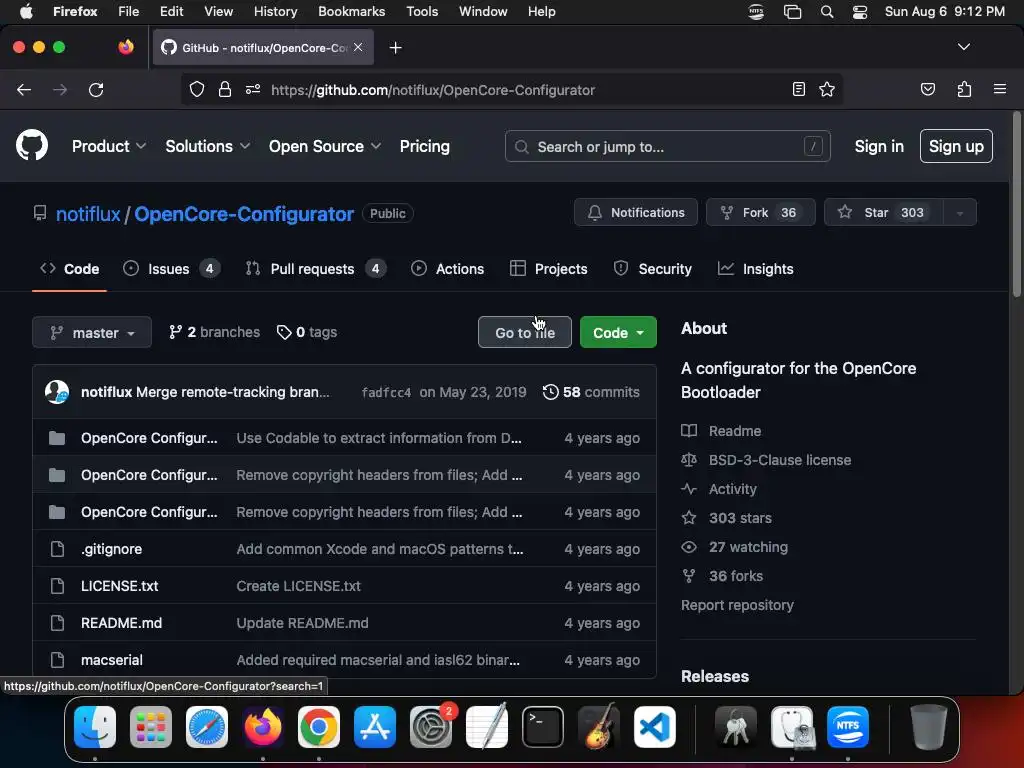Open the Bookmarks menu in menu bar
The width and height of the screenshot is (1024, 768).
point(351,12)
